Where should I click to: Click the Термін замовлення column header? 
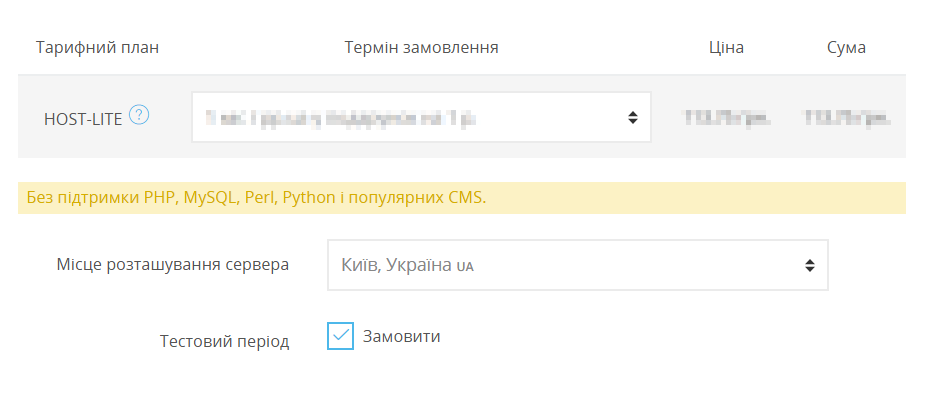point(422,47)
